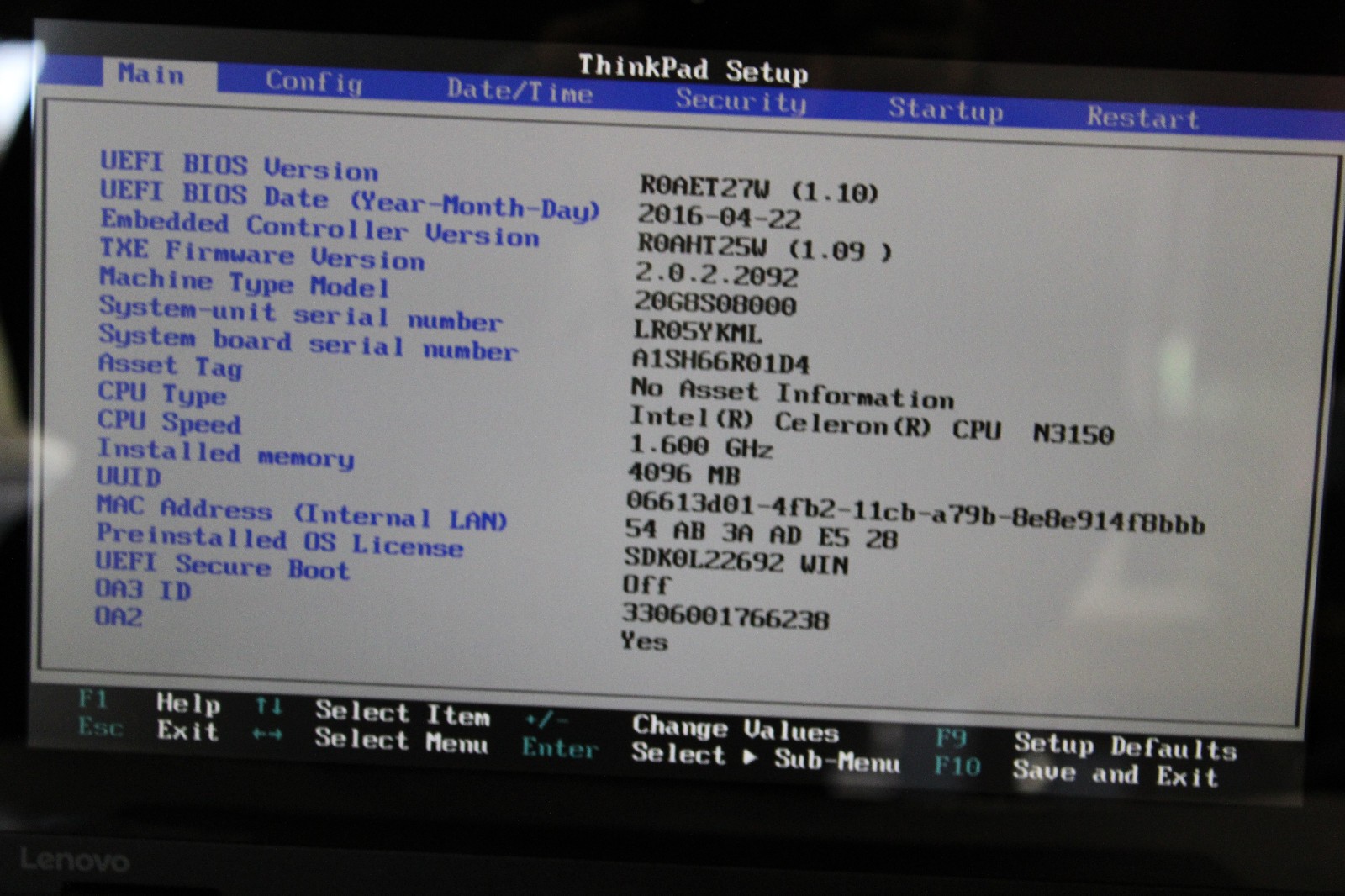Click serial number LR05YKML
Viewport: 1345px width, 896px height.
tap(698, 332)
